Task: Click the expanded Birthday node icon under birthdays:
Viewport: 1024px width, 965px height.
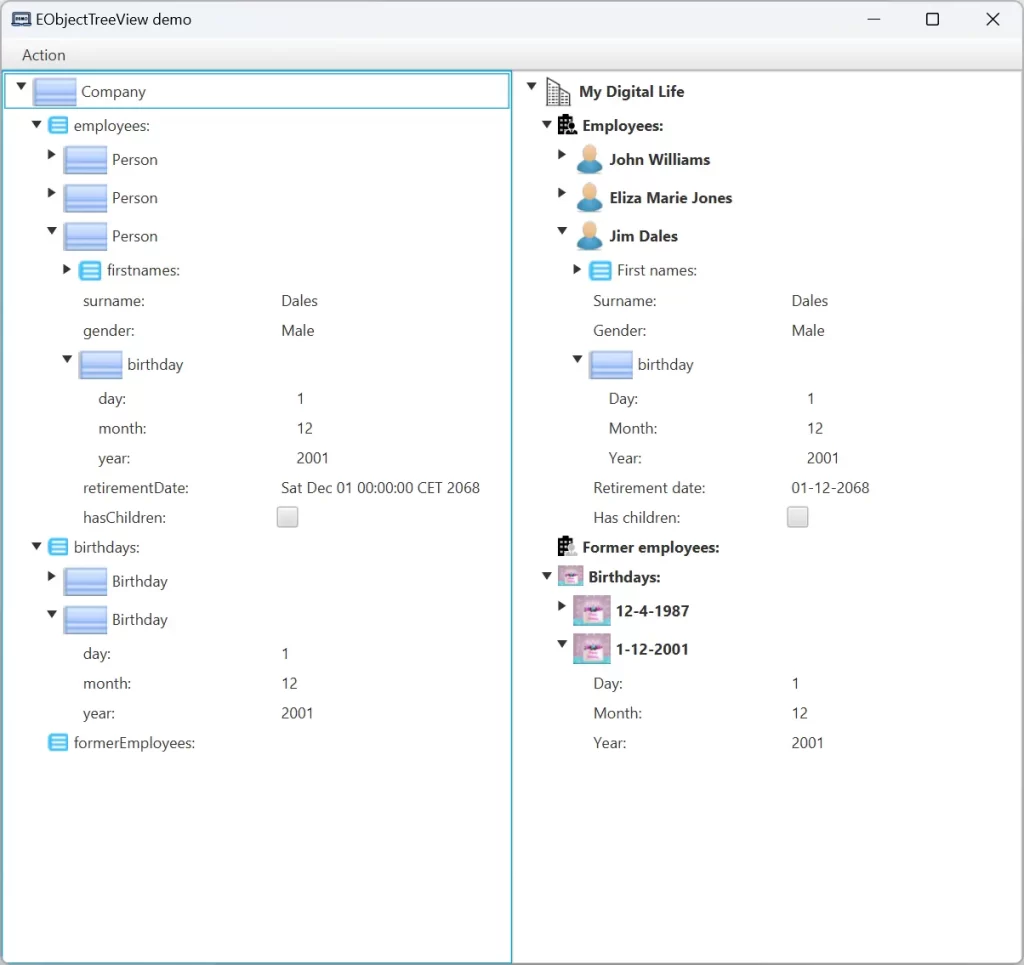Action: [85, 620]
